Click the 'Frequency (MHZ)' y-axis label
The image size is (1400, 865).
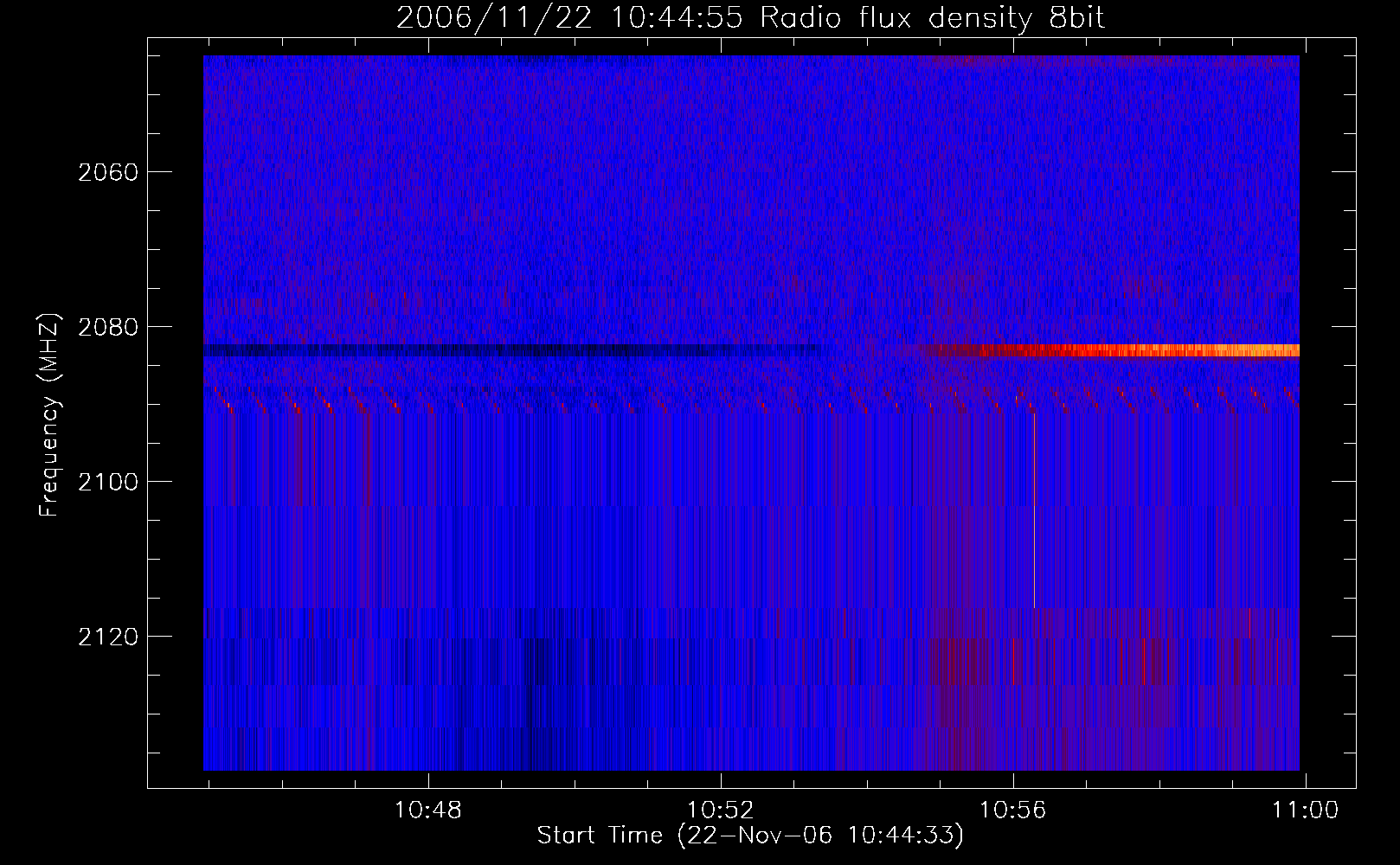click(x=50, y=415)
